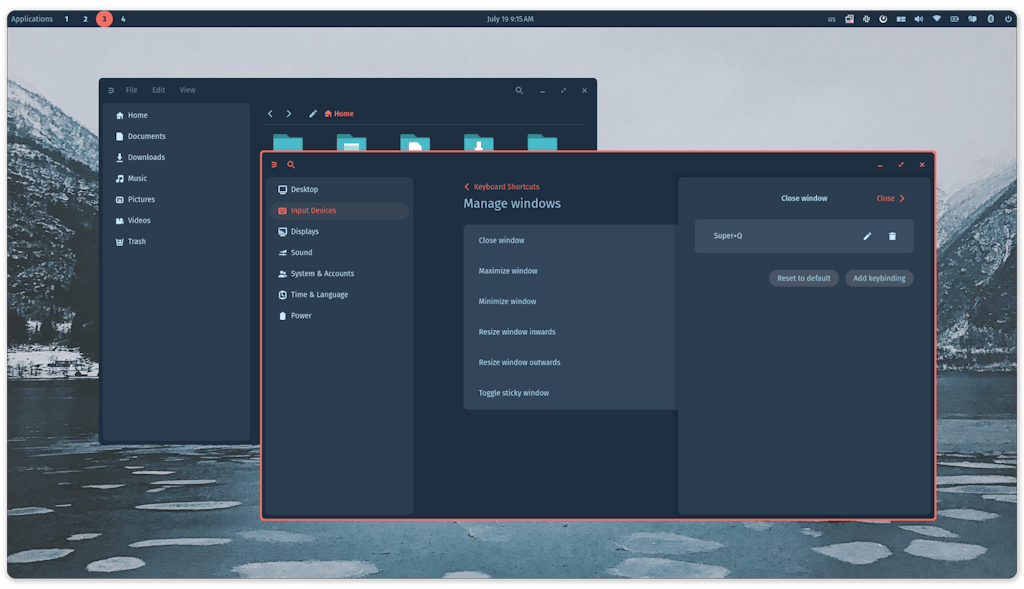Go back to Keyboard Shortcuts
The image size is (1024, 589).
502,187
